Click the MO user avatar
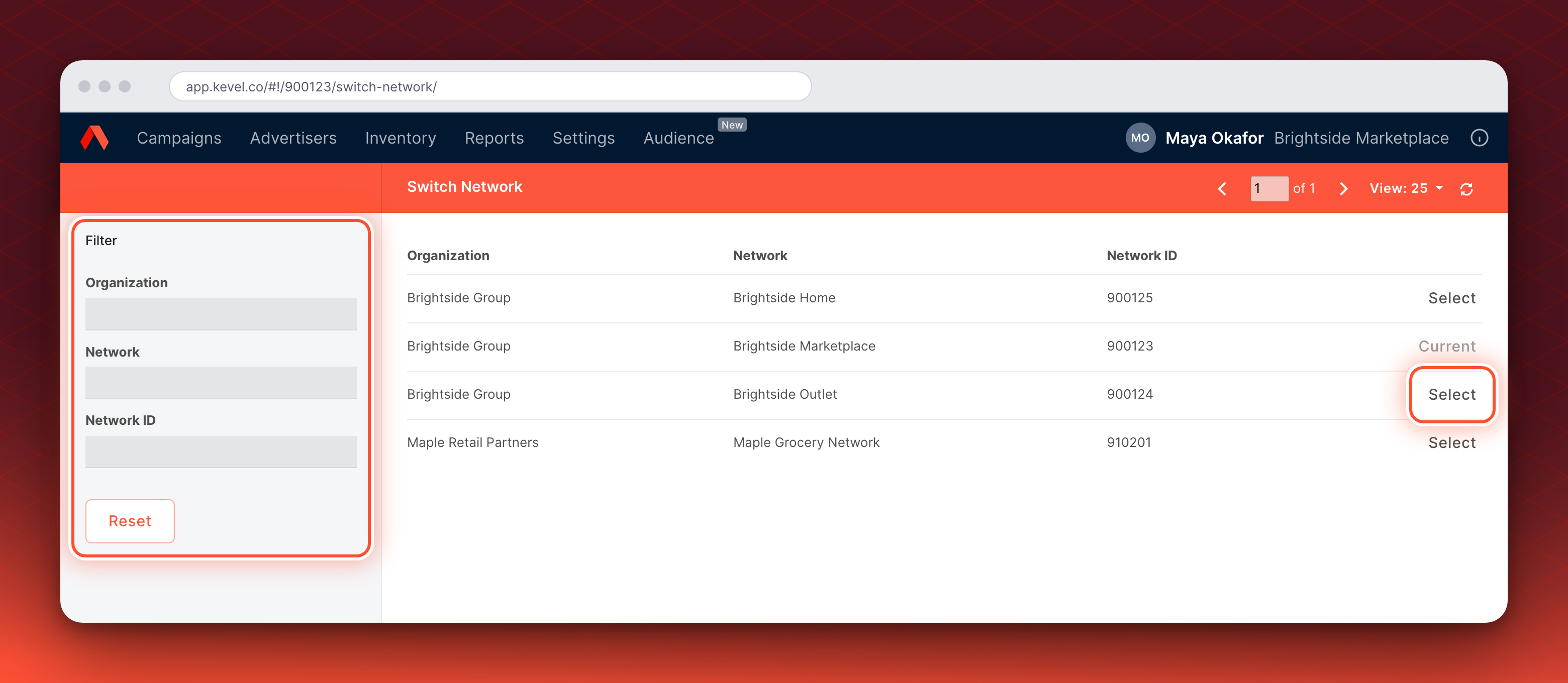Screen dimensions: 1568x683 (x=1140, y=138)
